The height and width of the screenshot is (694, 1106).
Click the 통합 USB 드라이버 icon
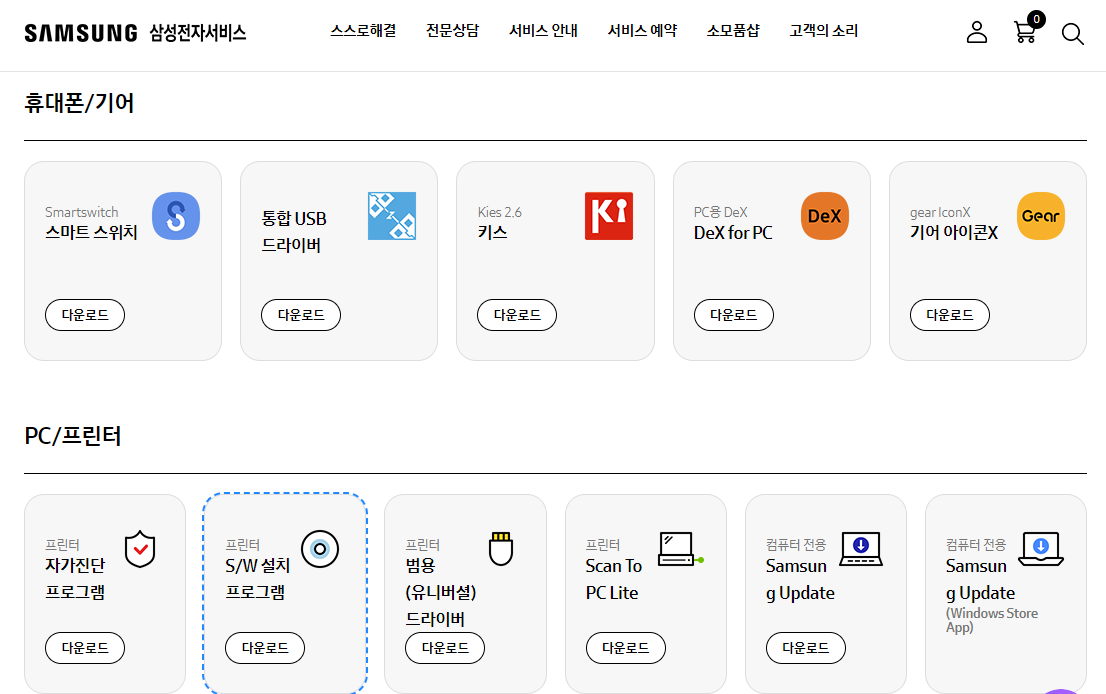click(392, 216)
